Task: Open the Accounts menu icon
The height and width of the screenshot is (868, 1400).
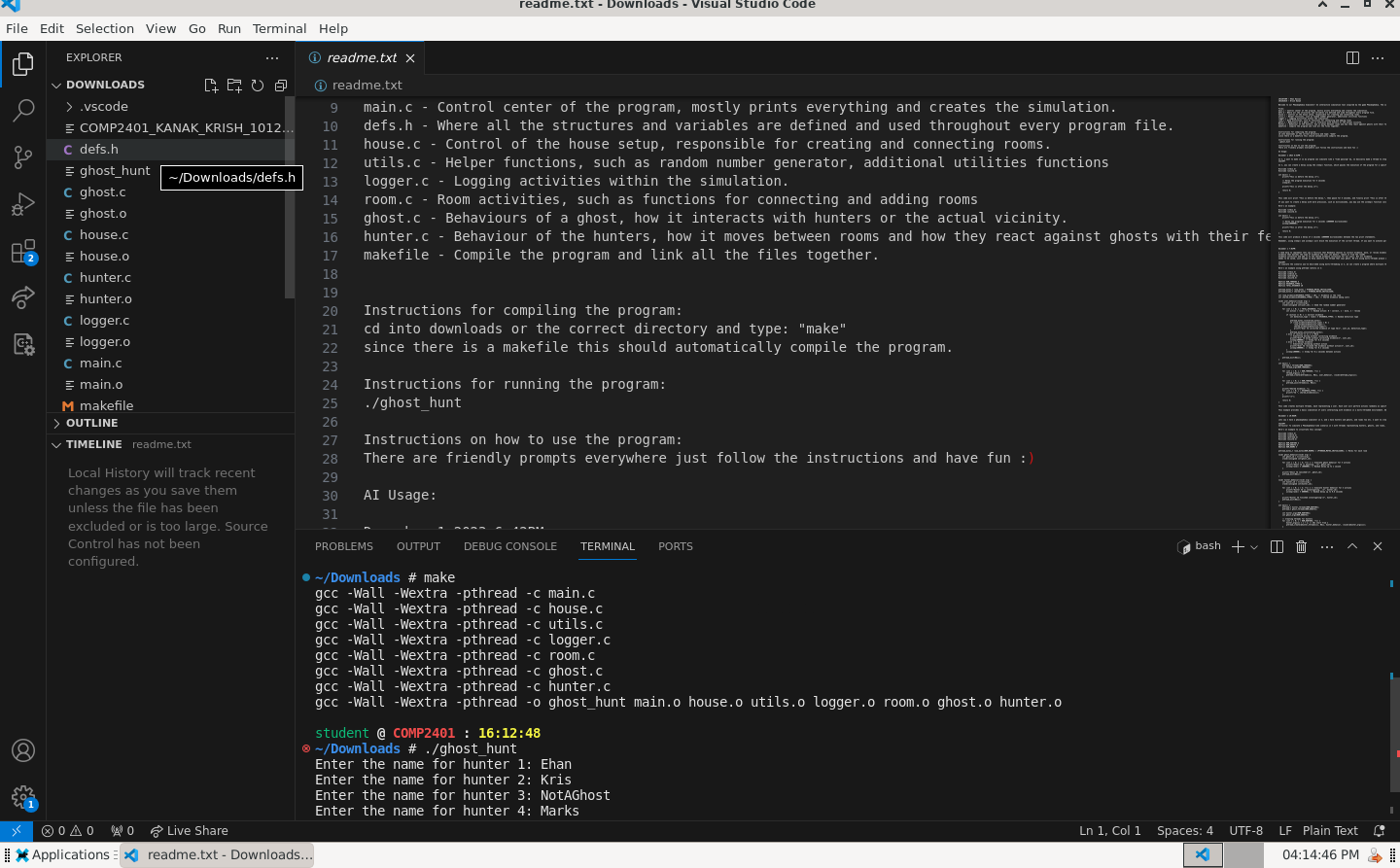Action: click(23, 750)
